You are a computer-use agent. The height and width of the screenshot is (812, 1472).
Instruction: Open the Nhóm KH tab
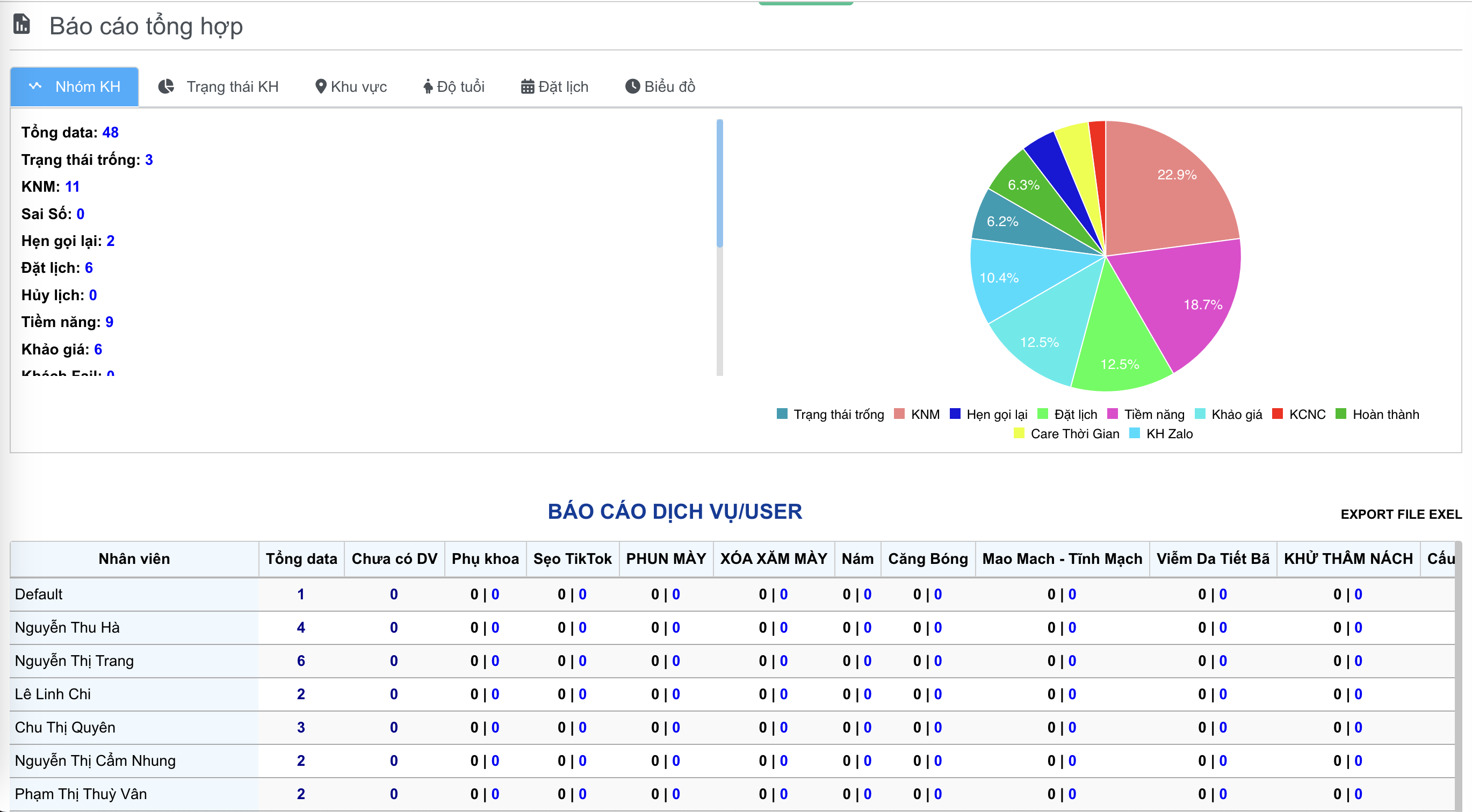75,87
